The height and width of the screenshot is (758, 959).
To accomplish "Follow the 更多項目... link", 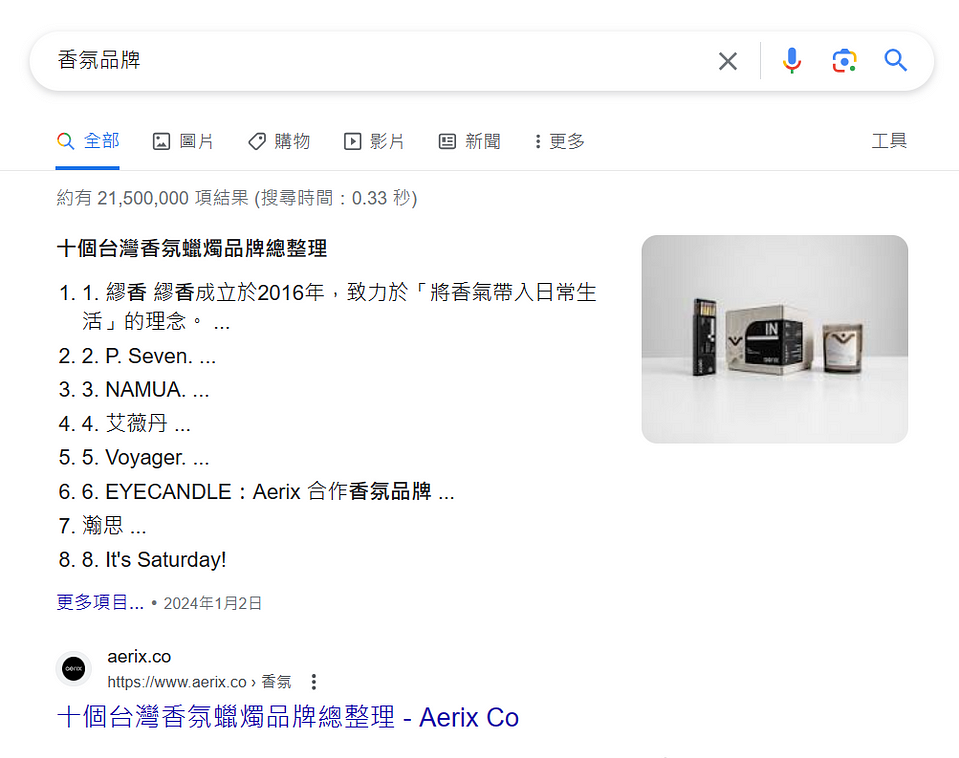I will (100, 603).
